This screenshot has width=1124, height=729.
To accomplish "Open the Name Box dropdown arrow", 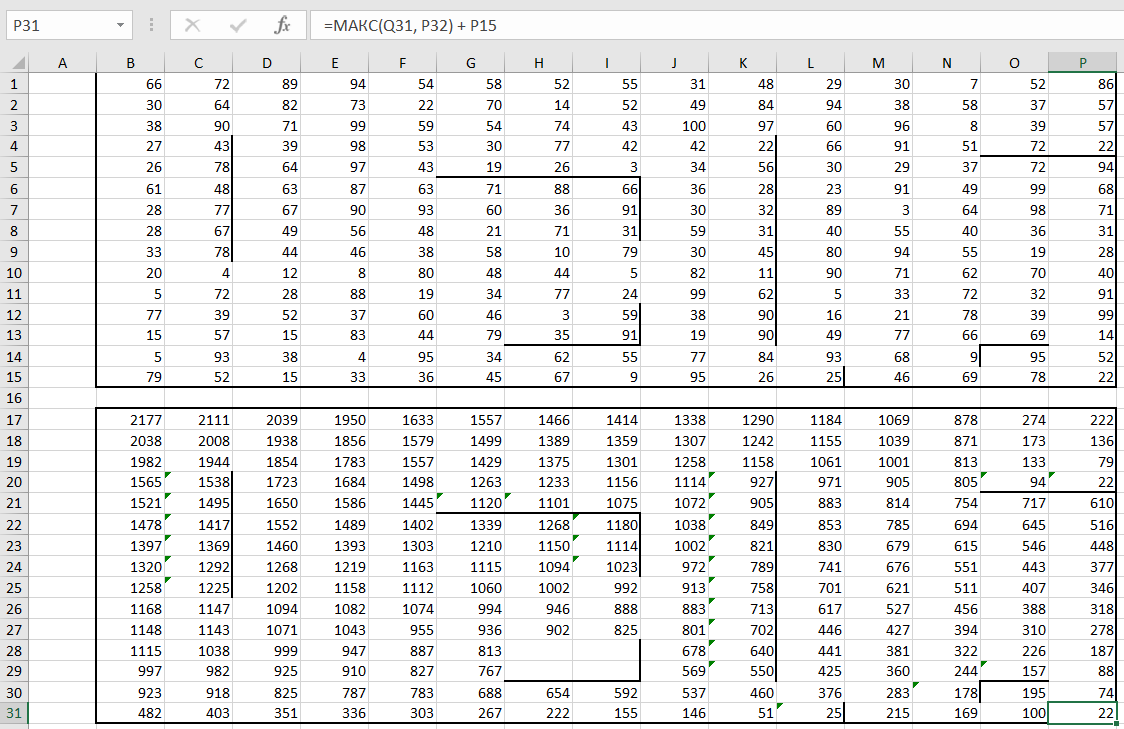I will click(121, 25).
